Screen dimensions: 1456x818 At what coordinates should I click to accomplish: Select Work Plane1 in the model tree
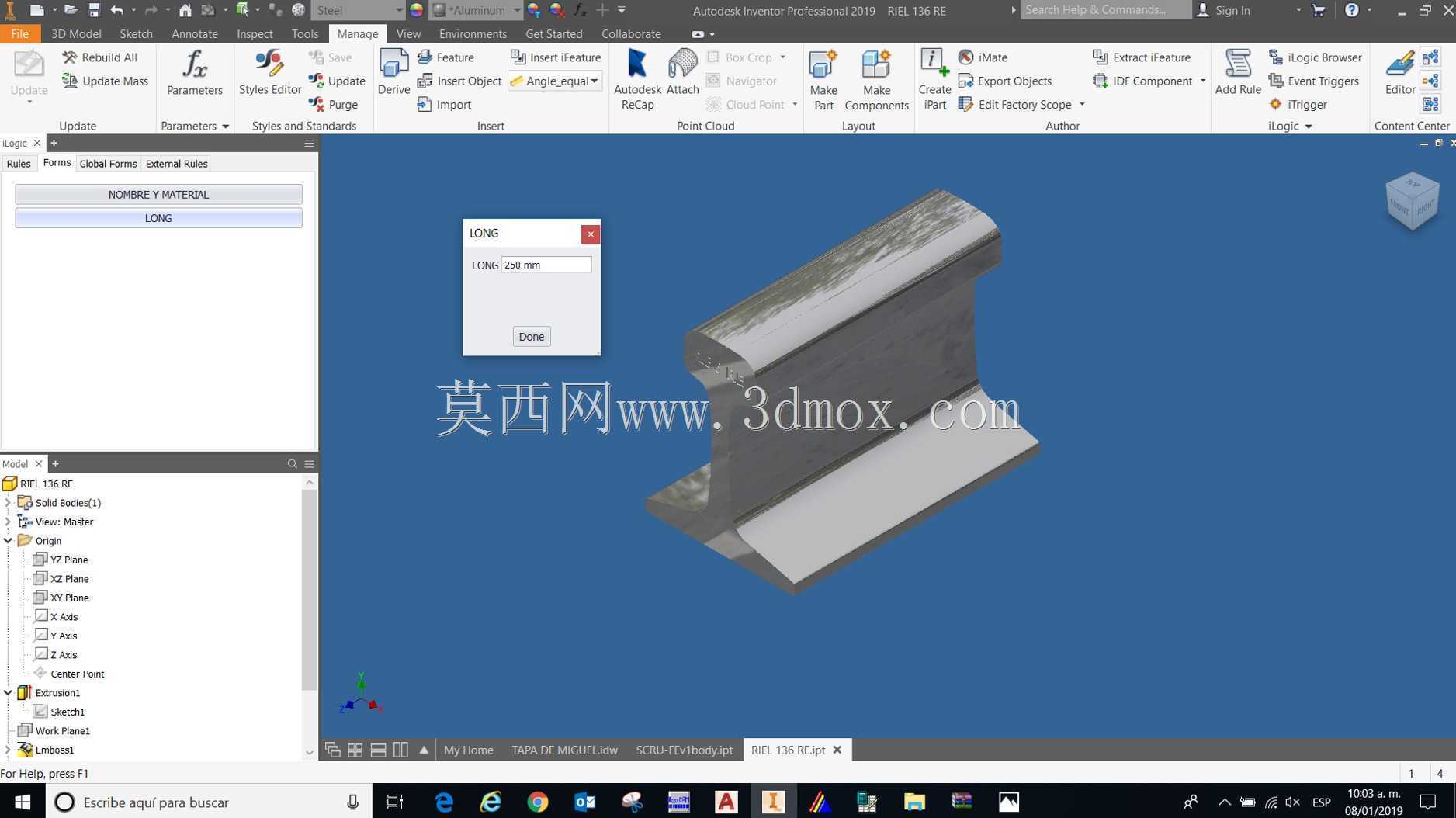(x=54, y=731)
